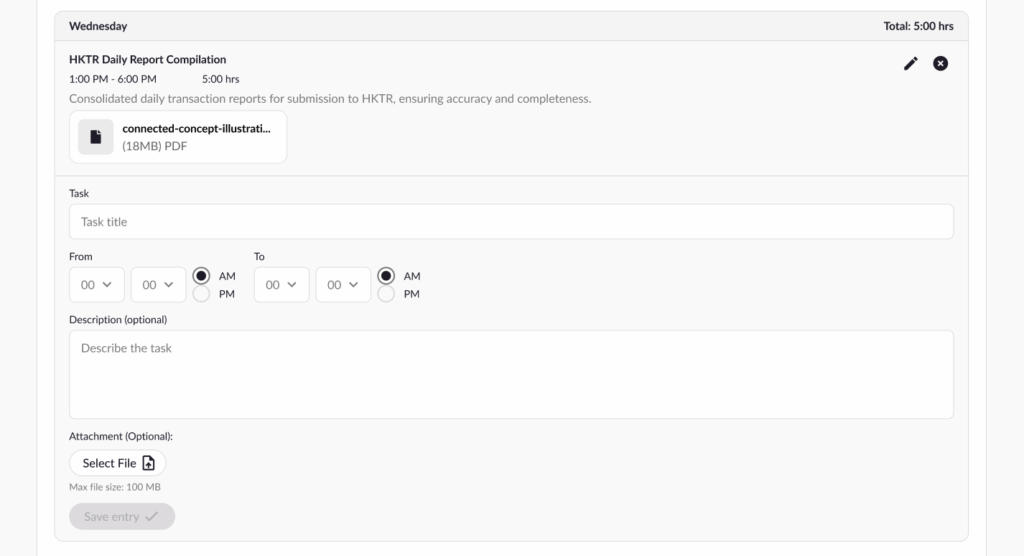Click the PDF file document icon
Viewport: 1024px width, 556px height.
pos(96,137)
